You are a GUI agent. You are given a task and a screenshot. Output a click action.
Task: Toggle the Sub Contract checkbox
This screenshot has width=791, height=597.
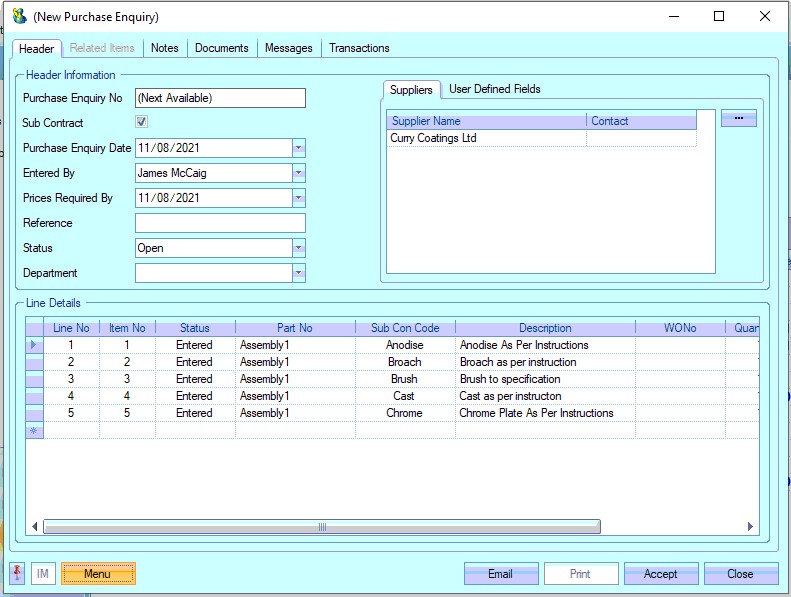[142, 123]
